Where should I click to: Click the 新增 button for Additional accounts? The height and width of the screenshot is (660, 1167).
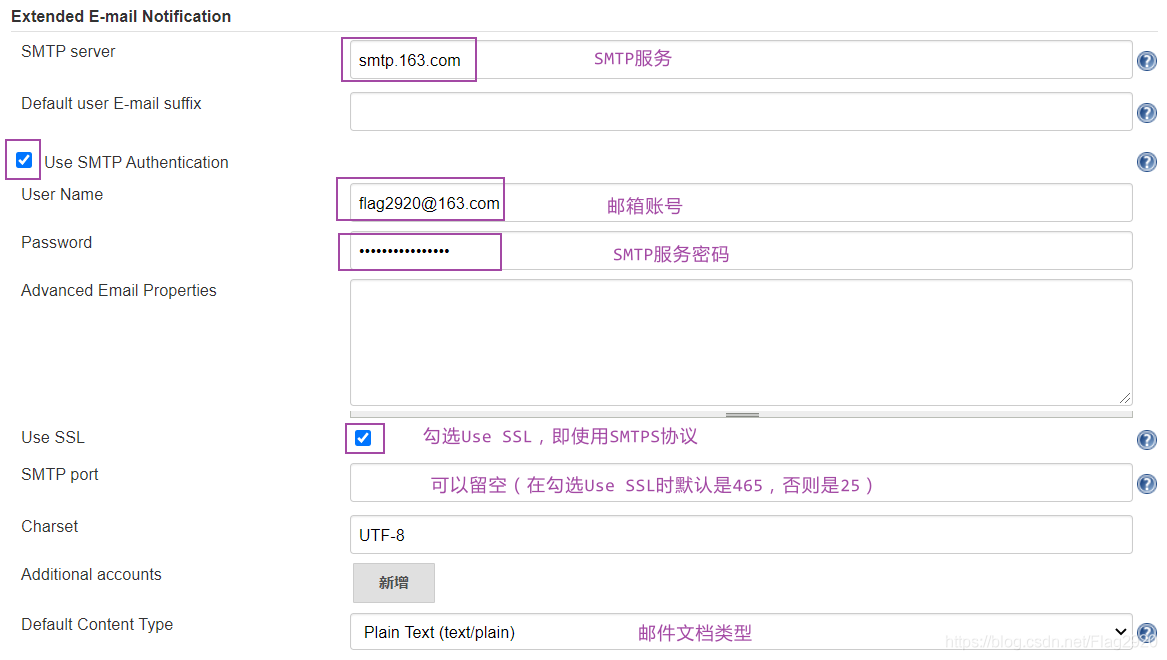tap(393, 583)
